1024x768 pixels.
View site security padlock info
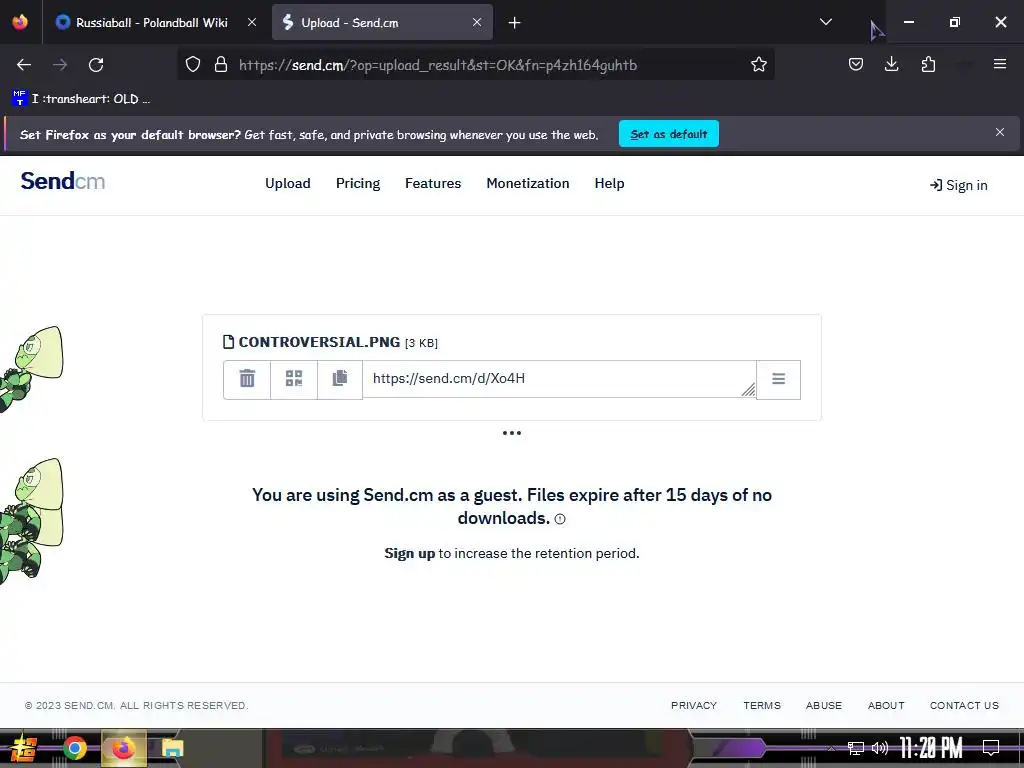pos(221,65)
